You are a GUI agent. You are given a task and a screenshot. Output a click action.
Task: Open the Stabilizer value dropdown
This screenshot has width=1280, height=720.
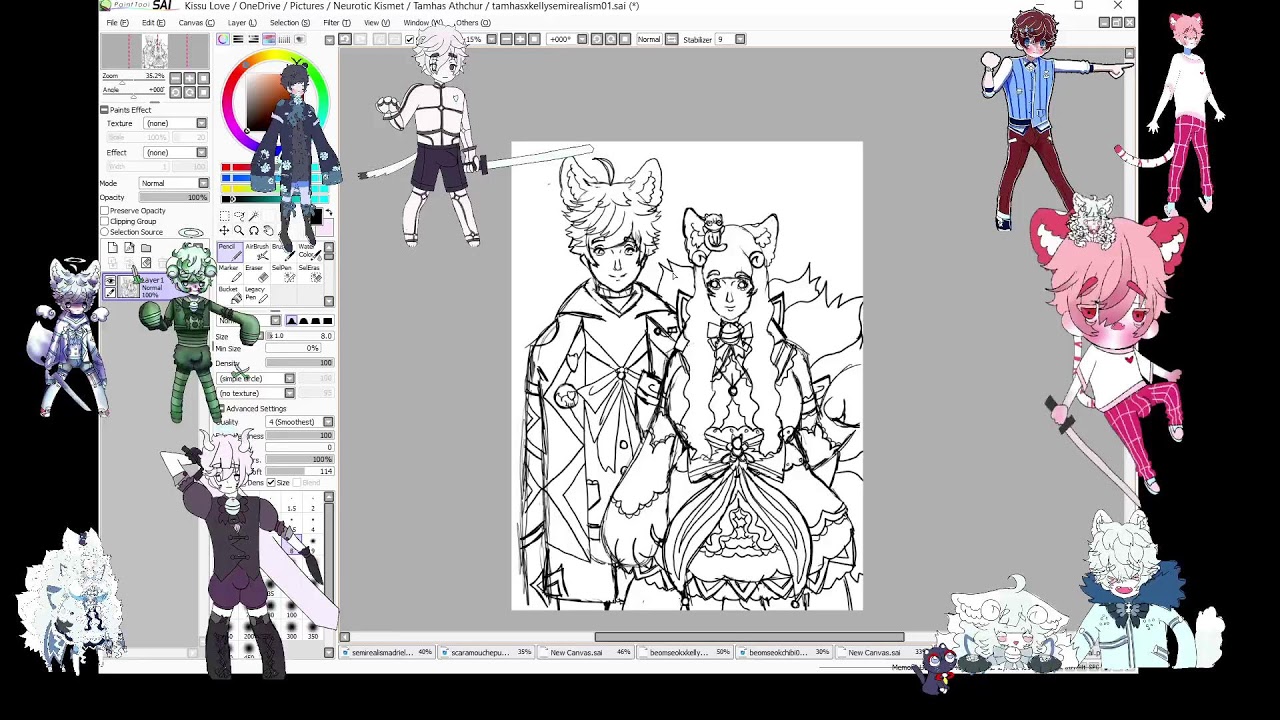pos(740,39)
